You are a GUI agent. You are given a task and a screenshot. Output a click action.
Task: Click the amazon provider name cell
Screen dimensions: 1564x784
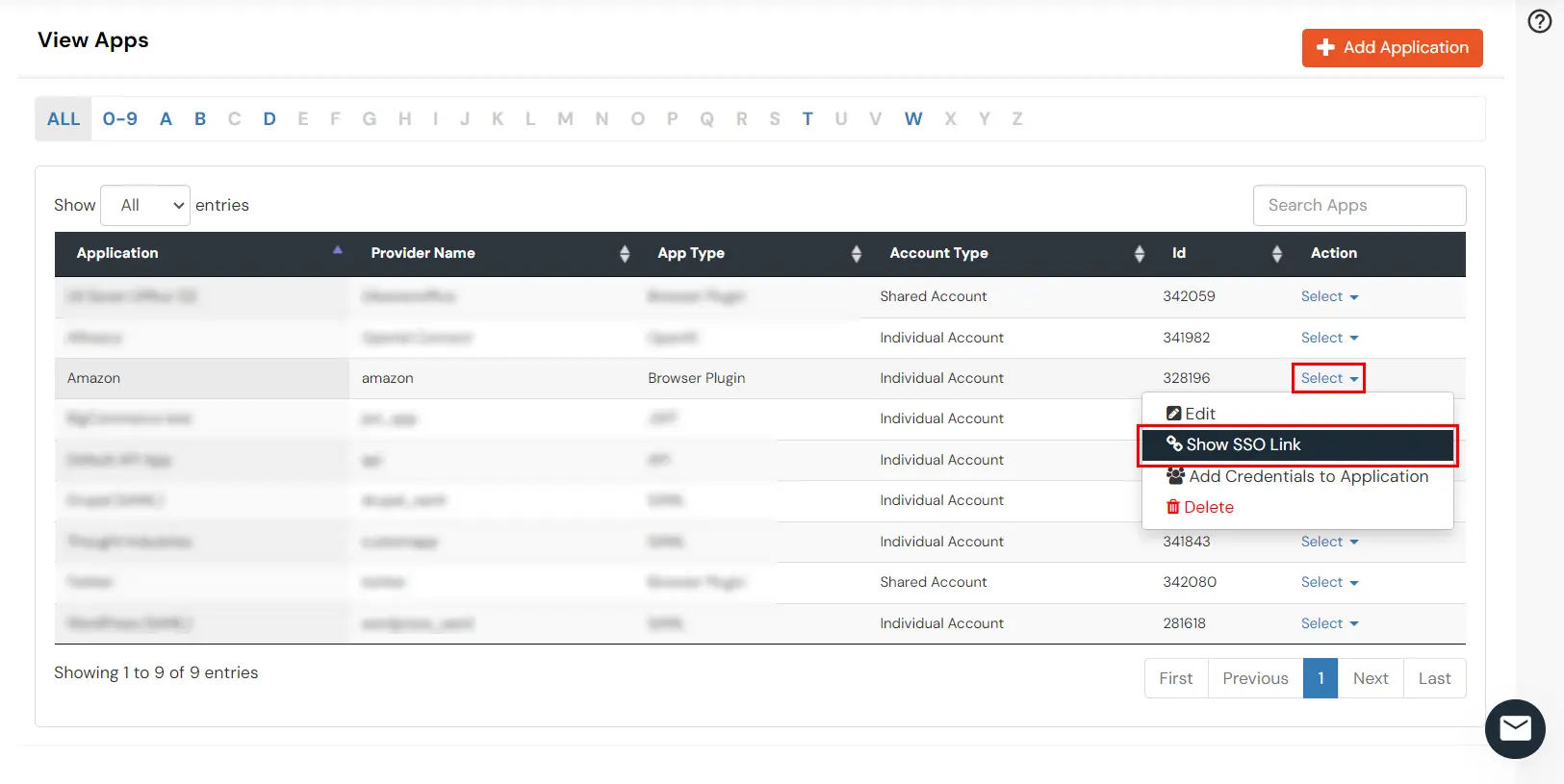(x=494, y=378)
